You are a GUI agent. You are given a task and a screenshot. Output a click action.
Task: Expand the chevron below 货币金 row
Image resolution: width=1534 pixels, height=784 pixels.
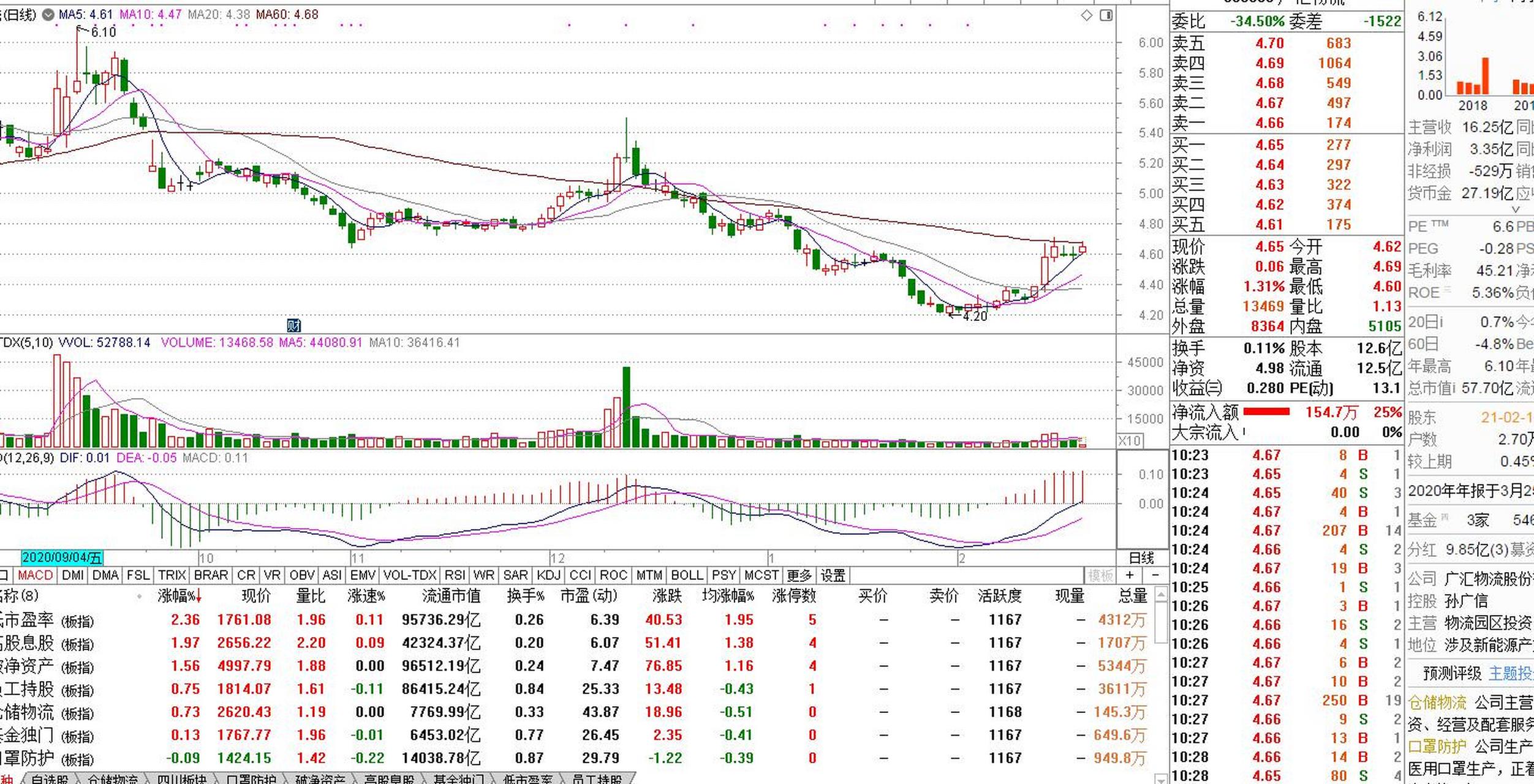(1516, 209)
